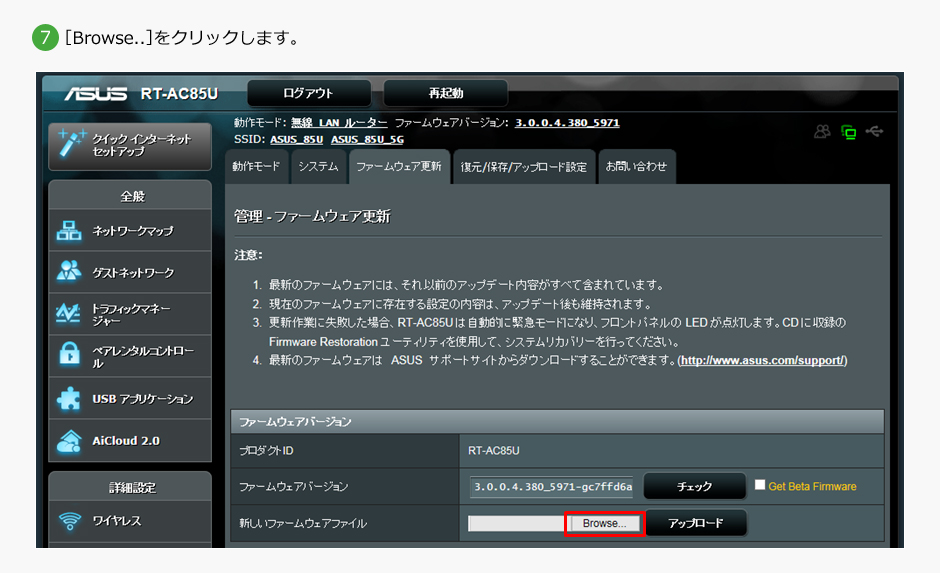The image size is (940, 573).
Task: Open the USB Application puzzle icon
Action: [68, 399]
